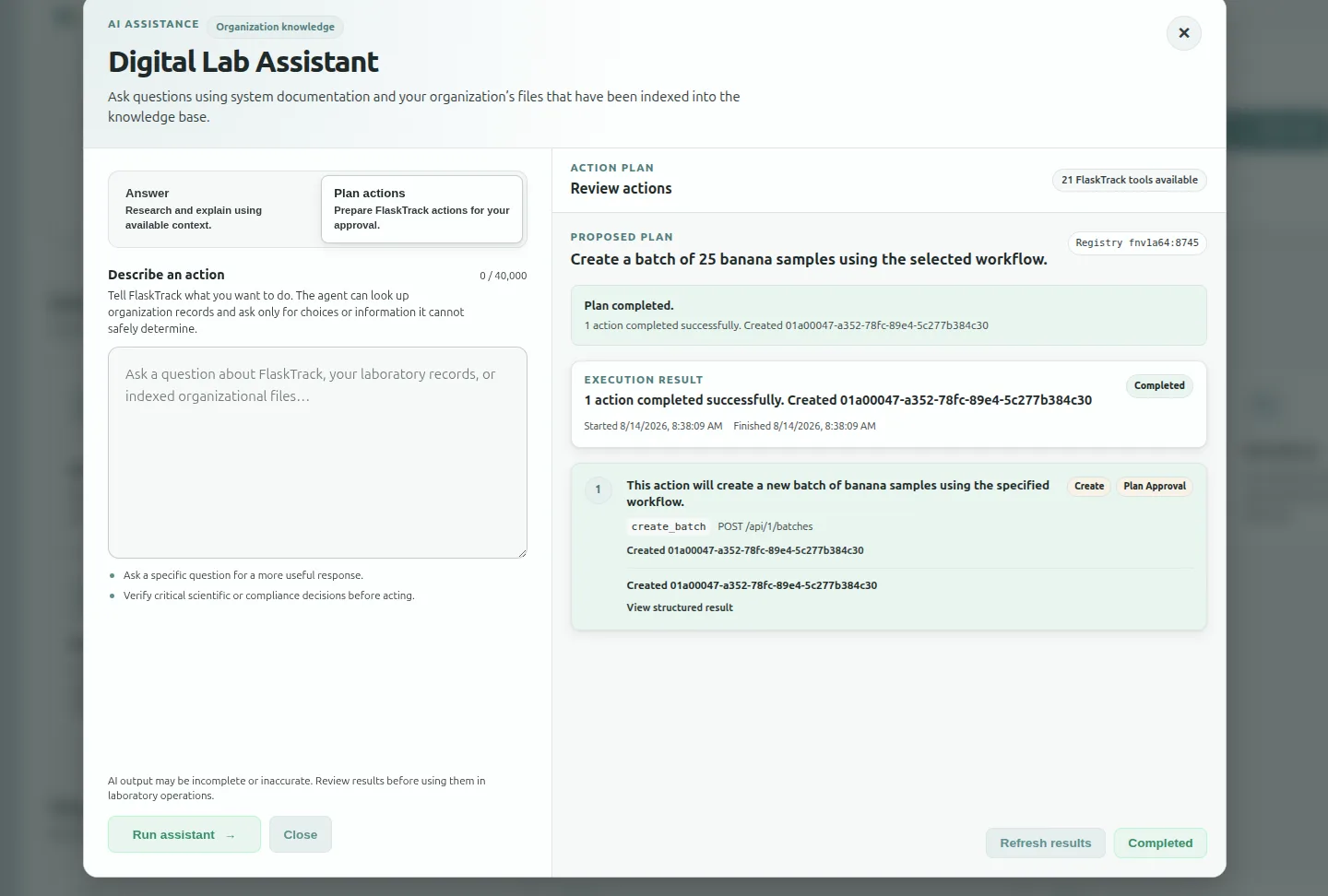Click the AI output may be incomplete disclaimer

coord(297,788)
